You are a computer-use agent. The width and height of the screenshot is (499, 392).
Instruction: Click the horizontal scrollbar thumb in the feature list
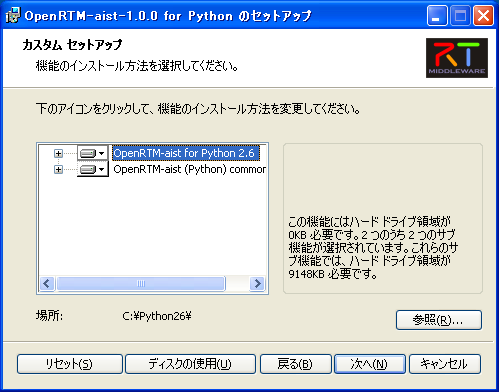pyautogui.click(x=141, y=284)
